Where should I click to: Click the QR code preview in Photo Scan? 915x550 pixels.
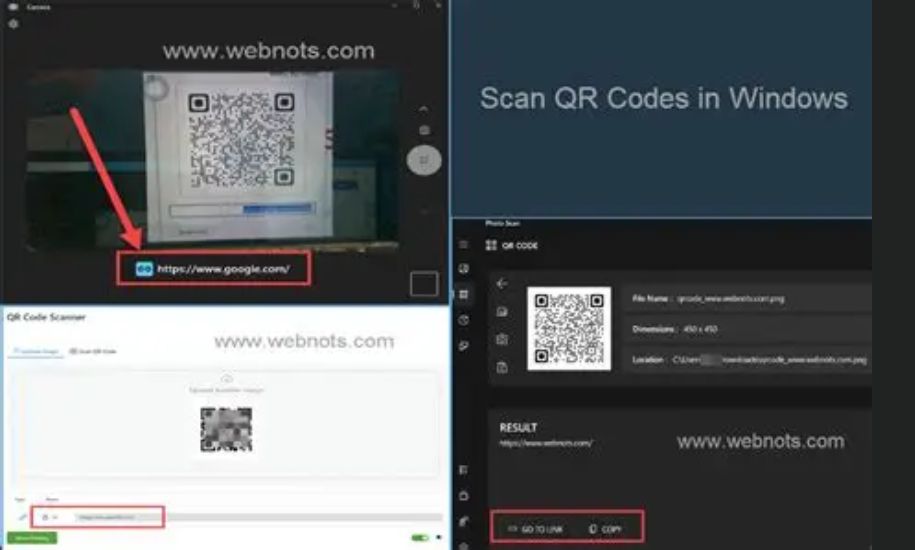(569, 328)
